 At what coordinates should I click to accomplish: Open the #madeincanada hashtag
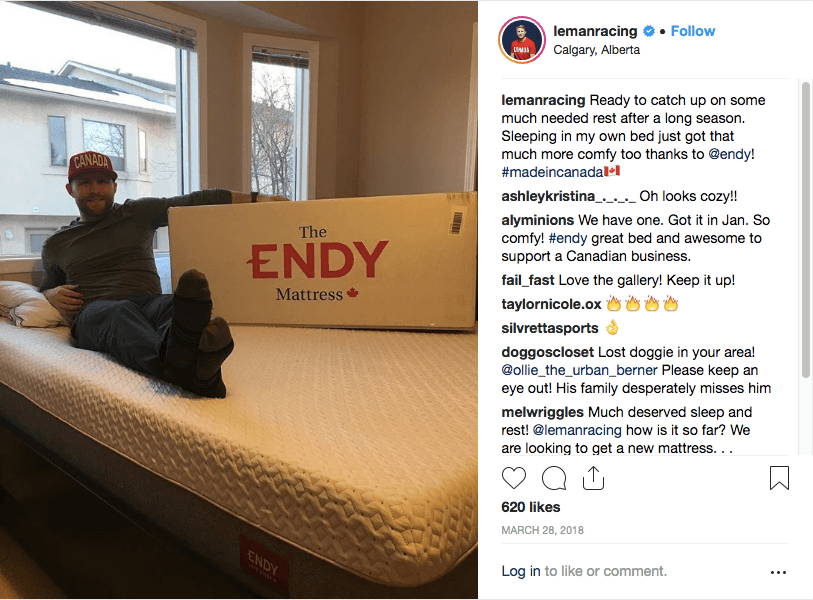[x=552, y=172]
